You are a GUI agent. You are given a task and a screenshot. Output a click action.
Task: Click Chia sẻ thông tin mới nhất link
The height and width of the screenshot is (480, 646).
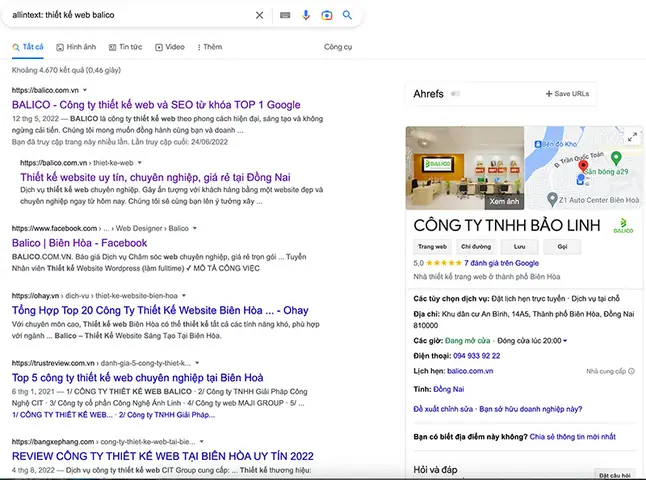[573, 437]
